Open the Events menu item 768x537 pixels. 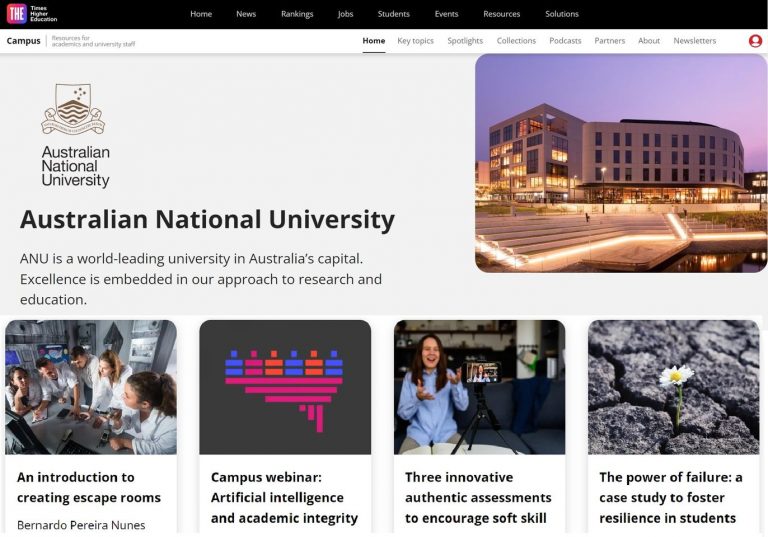coord(446,14)
